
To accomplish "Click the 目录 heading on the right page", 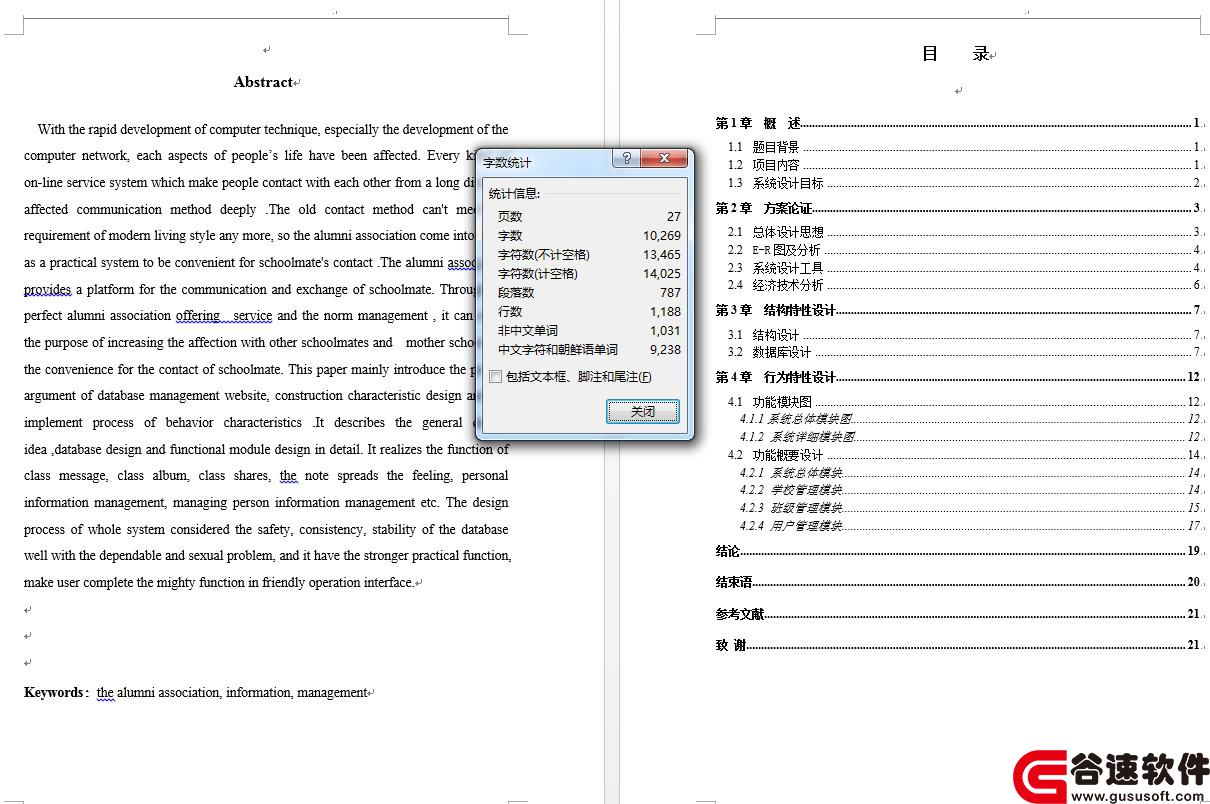I will pos(956,54).
